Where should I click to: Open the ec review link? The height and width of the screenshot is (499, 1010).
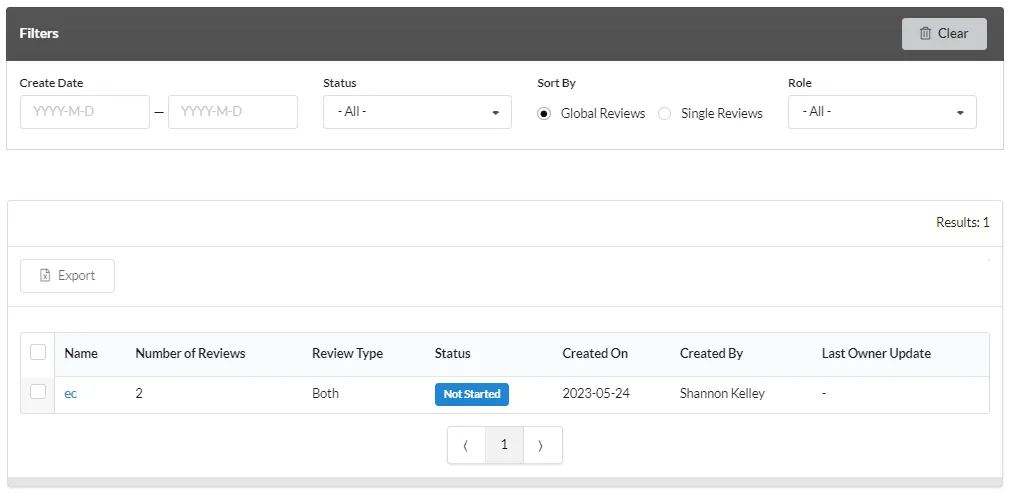pyautogui.click(x=71, y=393)
